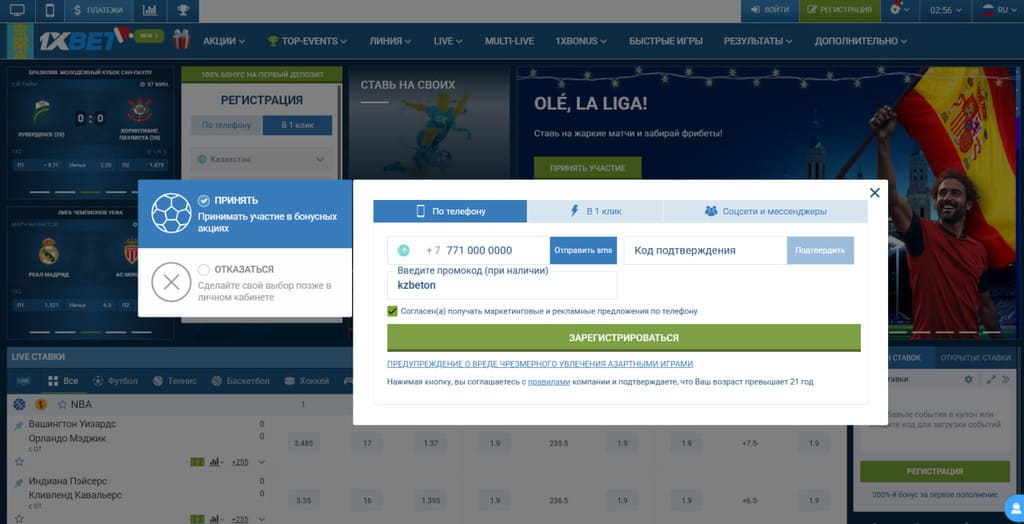Open the RU language dropdown
The width and height of the screenshot is (1024, 524).
(999, 10)
